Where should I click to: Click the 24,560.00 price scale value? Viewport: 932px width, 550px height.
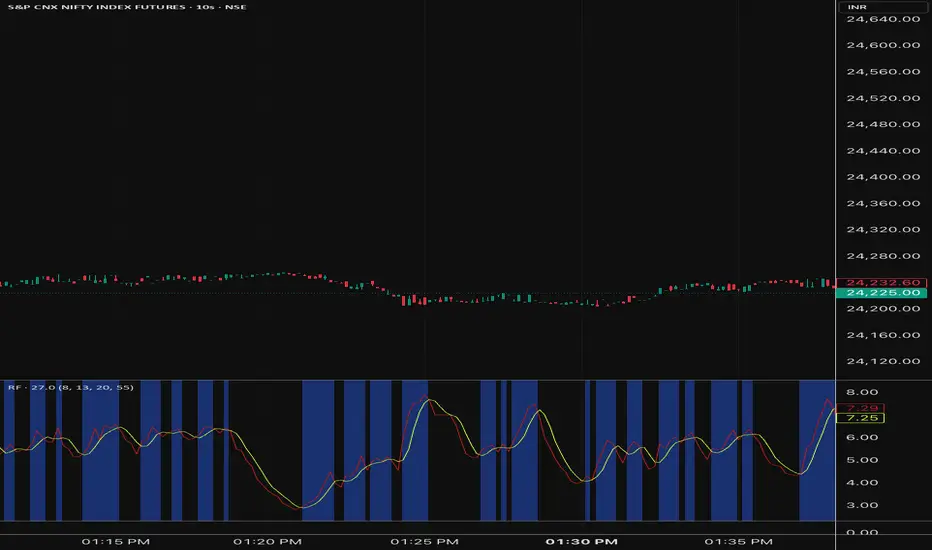883,72
